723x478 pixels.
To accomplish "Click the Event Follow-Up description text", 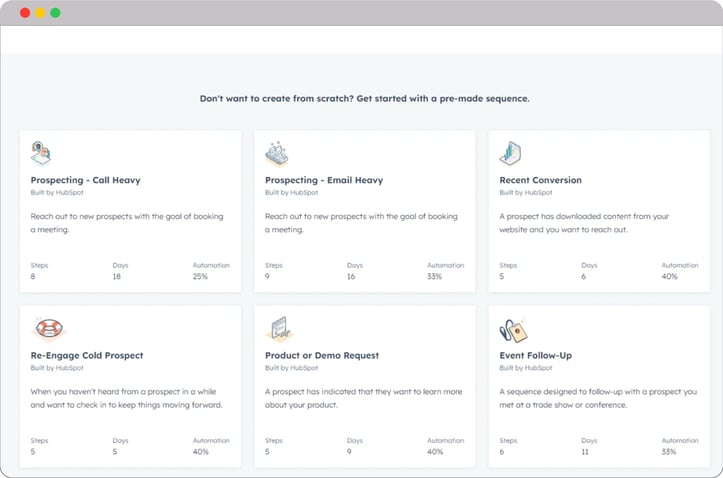I will pyautogui.click(x=598, y=398).
